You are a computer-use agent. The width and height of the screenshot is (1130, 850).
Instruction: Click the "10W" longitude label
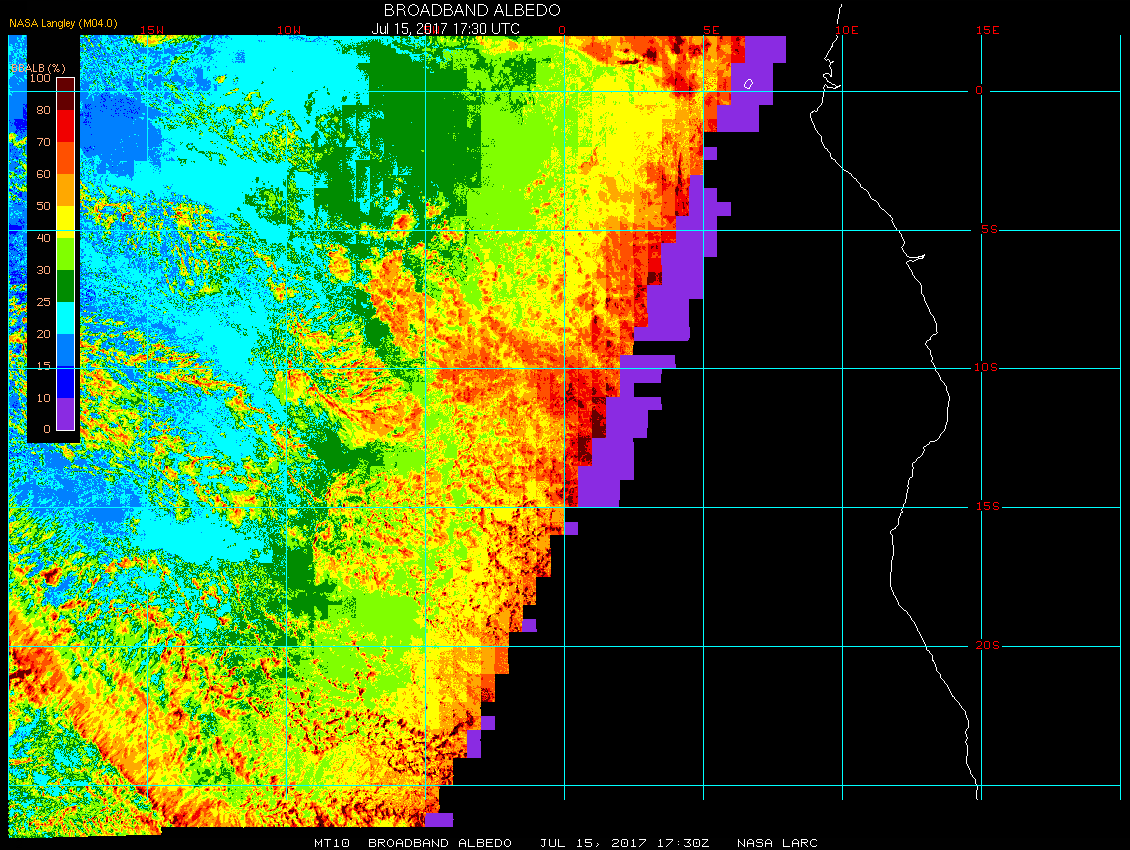289,30
